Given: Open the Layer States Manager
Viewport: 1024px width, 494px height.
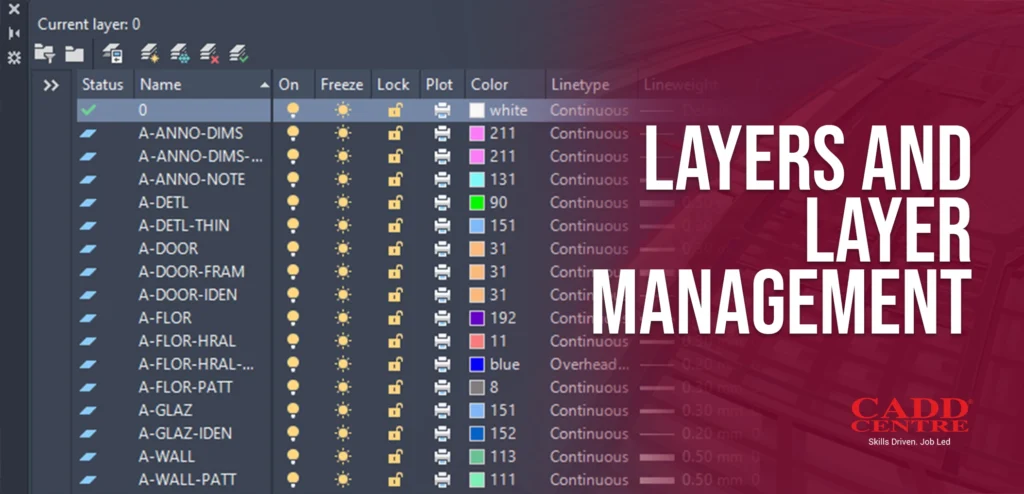Looking at the screenshot, I should pos(113,53).
